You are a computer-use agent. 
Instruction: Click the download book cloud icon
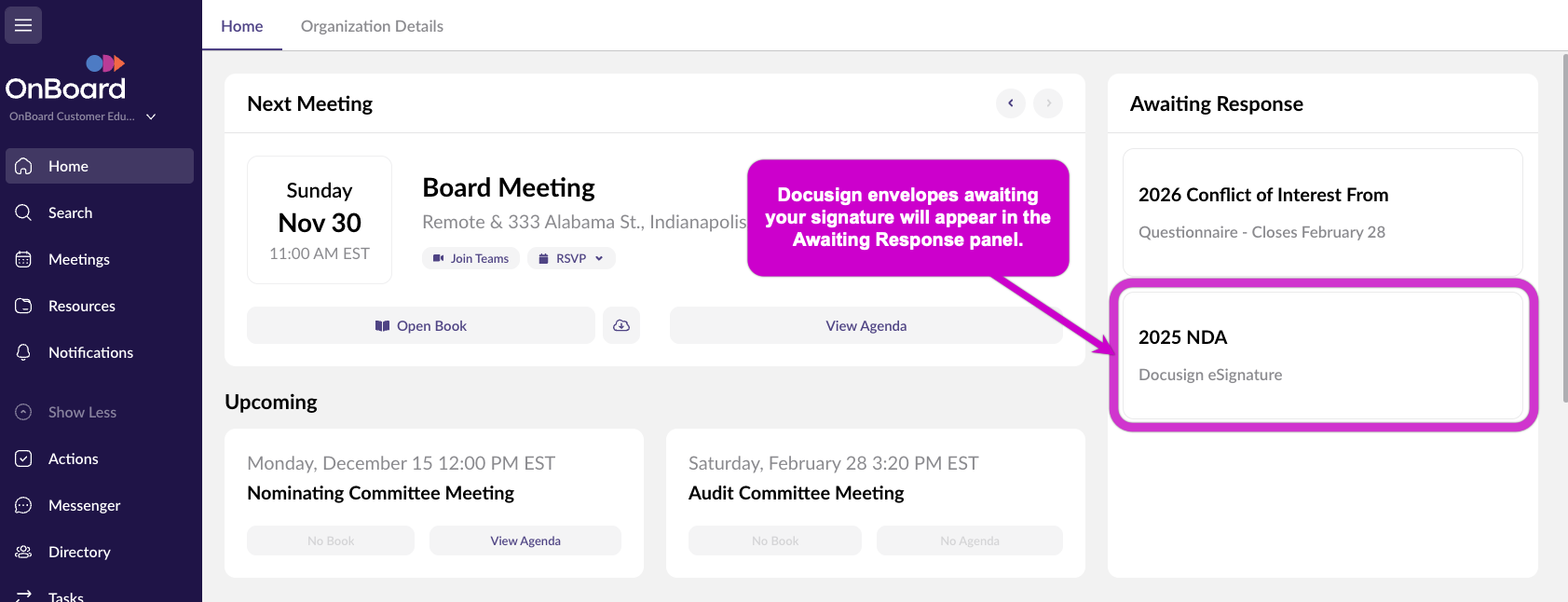(621, 325)
